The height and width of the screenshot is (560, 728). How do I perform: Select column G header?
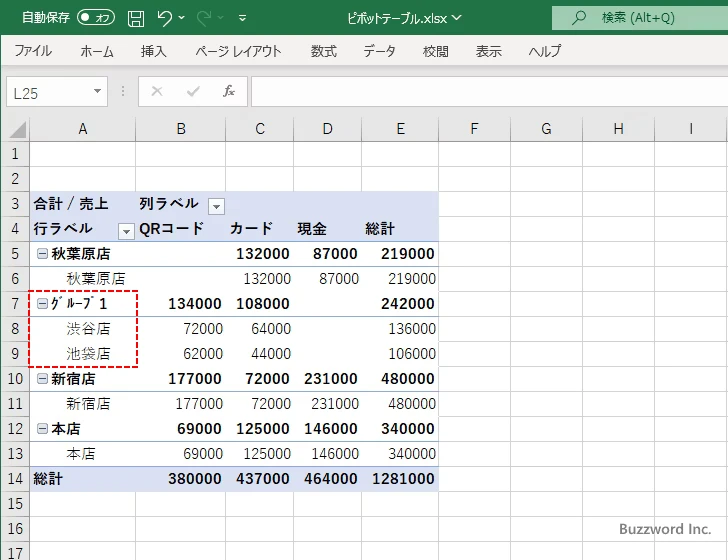(x=546, y=129)
